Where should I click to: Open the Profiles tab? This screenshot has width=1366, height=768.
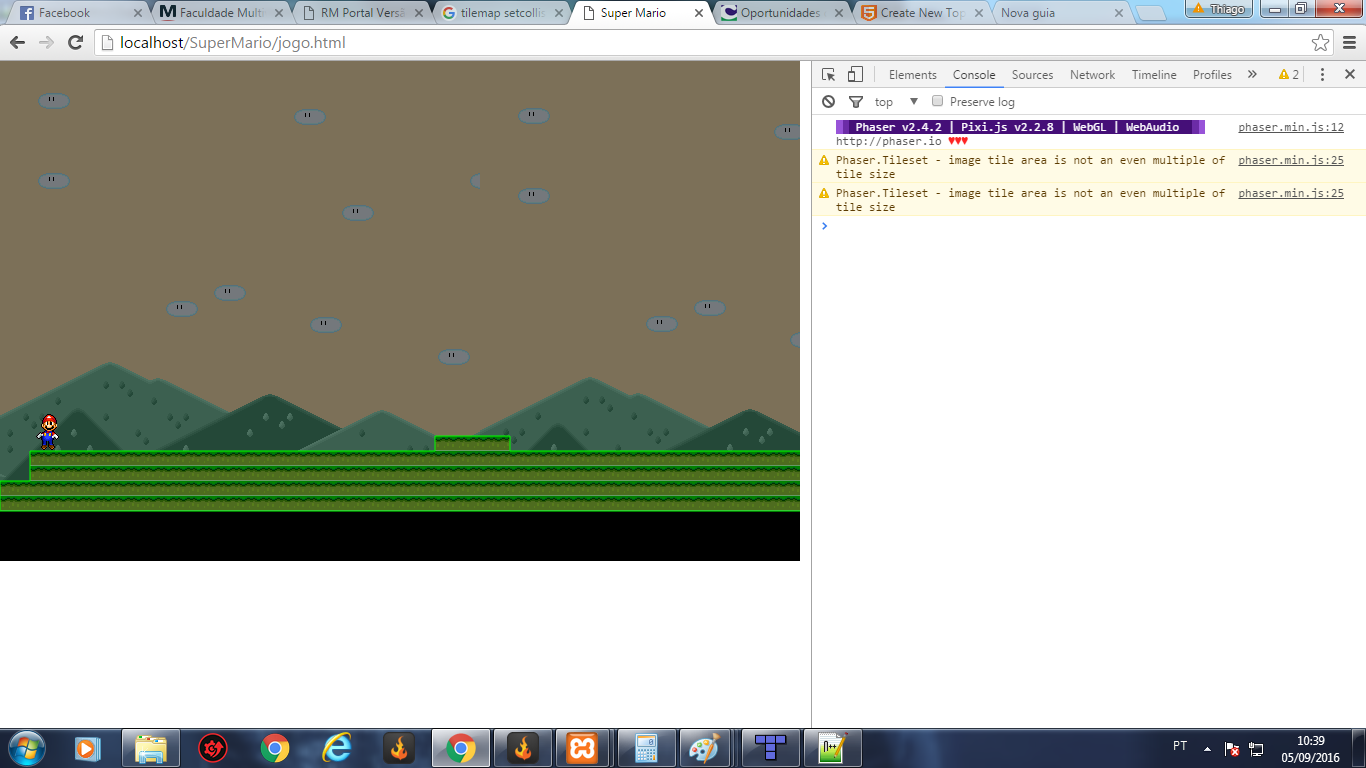[x=1212, y=75]
